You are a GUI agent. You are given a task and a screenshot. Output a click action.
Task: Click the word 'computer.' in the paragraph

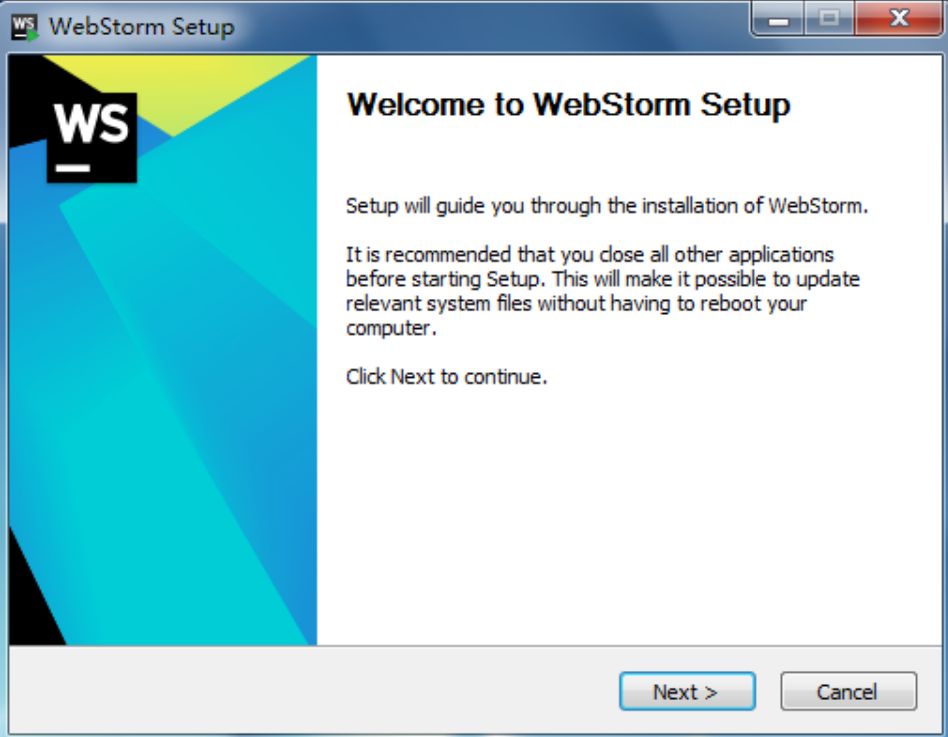point(391,328)
